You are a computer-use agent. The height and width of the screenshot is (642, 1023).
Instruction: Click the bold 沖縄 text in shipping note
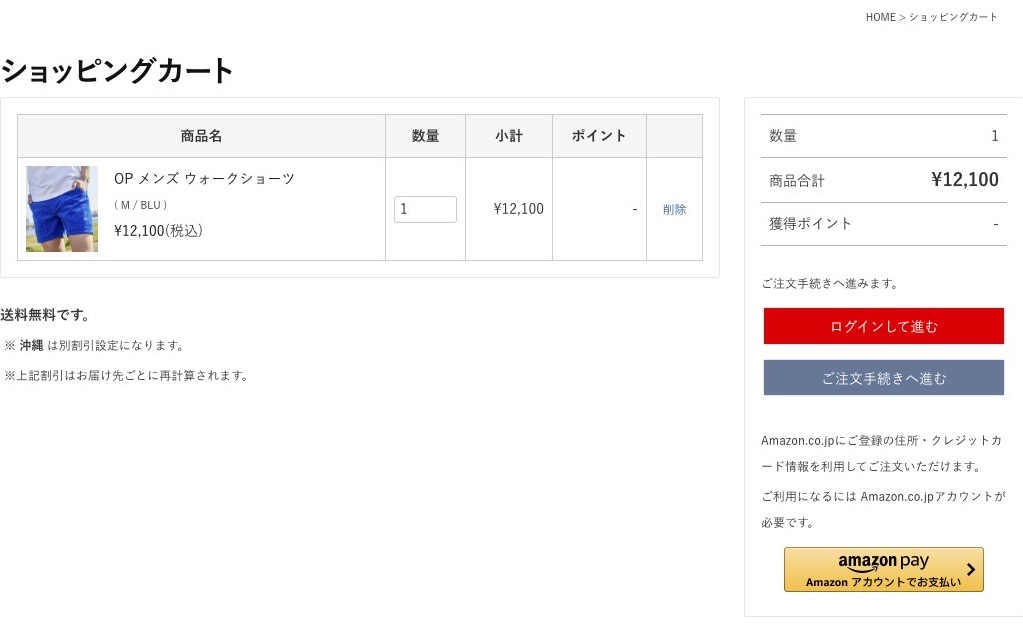pyautogui.click(x=31, y=345)
